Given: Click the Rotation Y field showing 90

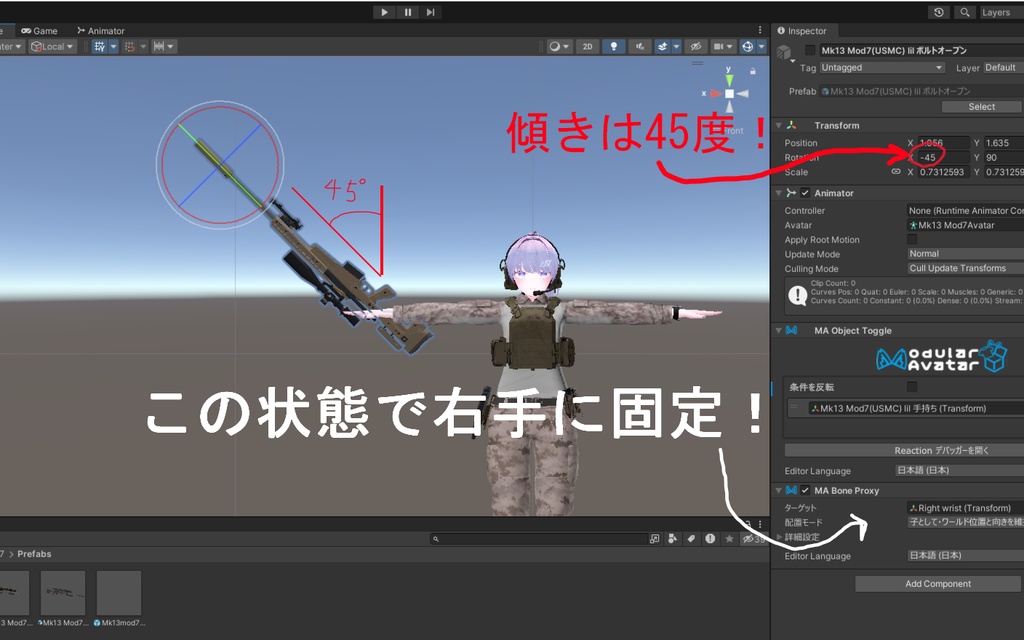Looking at the screenshot, I should 1004,157.
